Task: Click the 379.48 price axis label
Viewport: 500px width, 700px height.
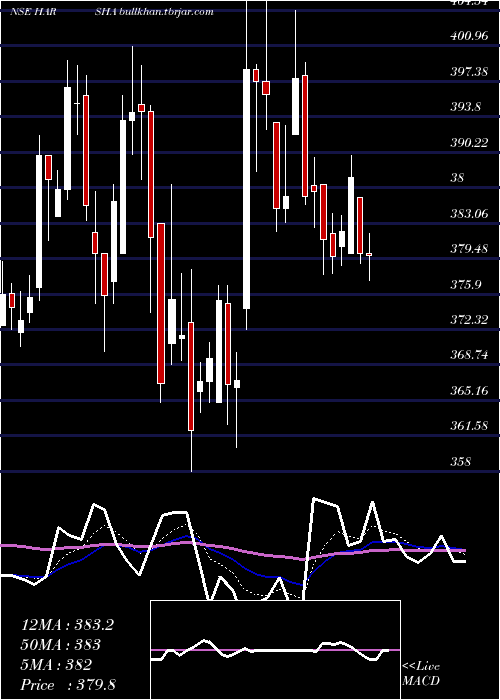Action: point(469,249)
